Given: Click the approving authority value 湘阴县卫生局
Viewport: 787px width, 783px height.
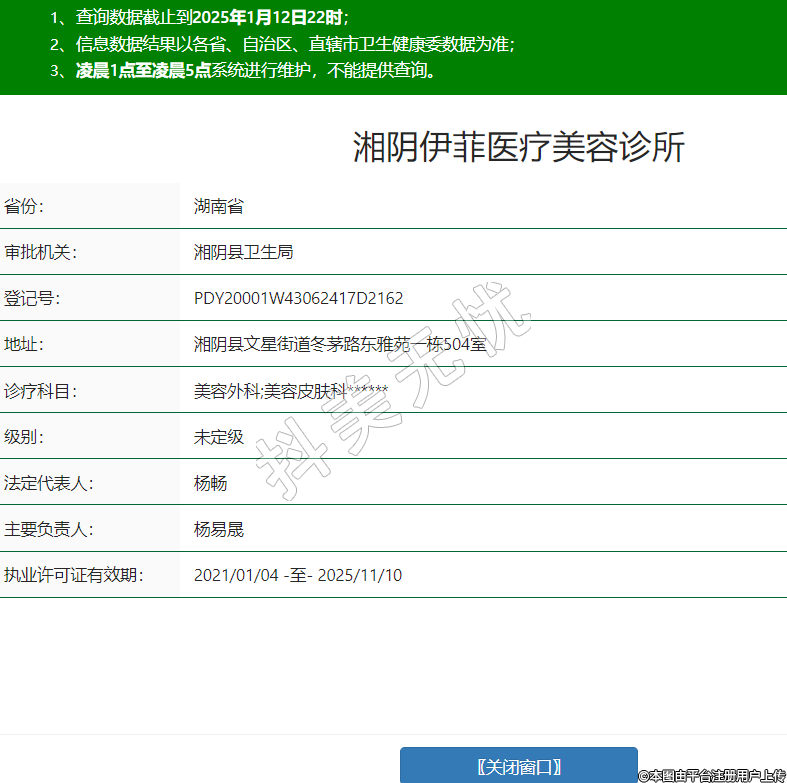Looking at the screenshot, I should (243, 253).
